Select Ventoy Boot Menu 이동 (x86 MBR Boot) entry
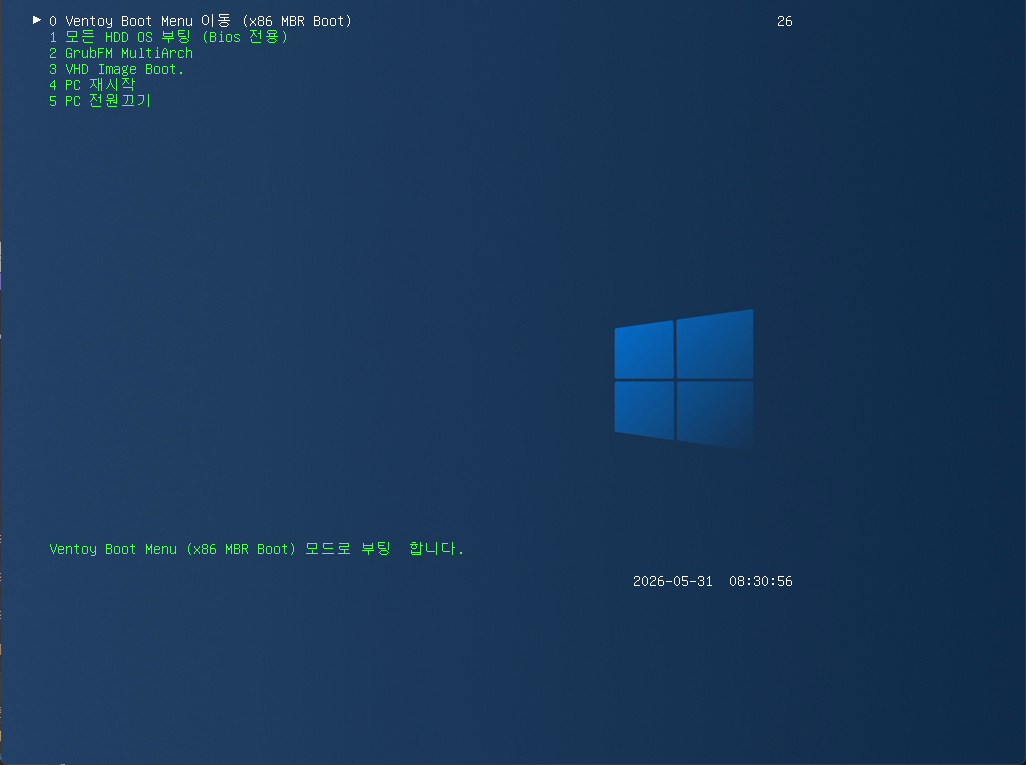 pyautogui.click(x=200, y=21)
